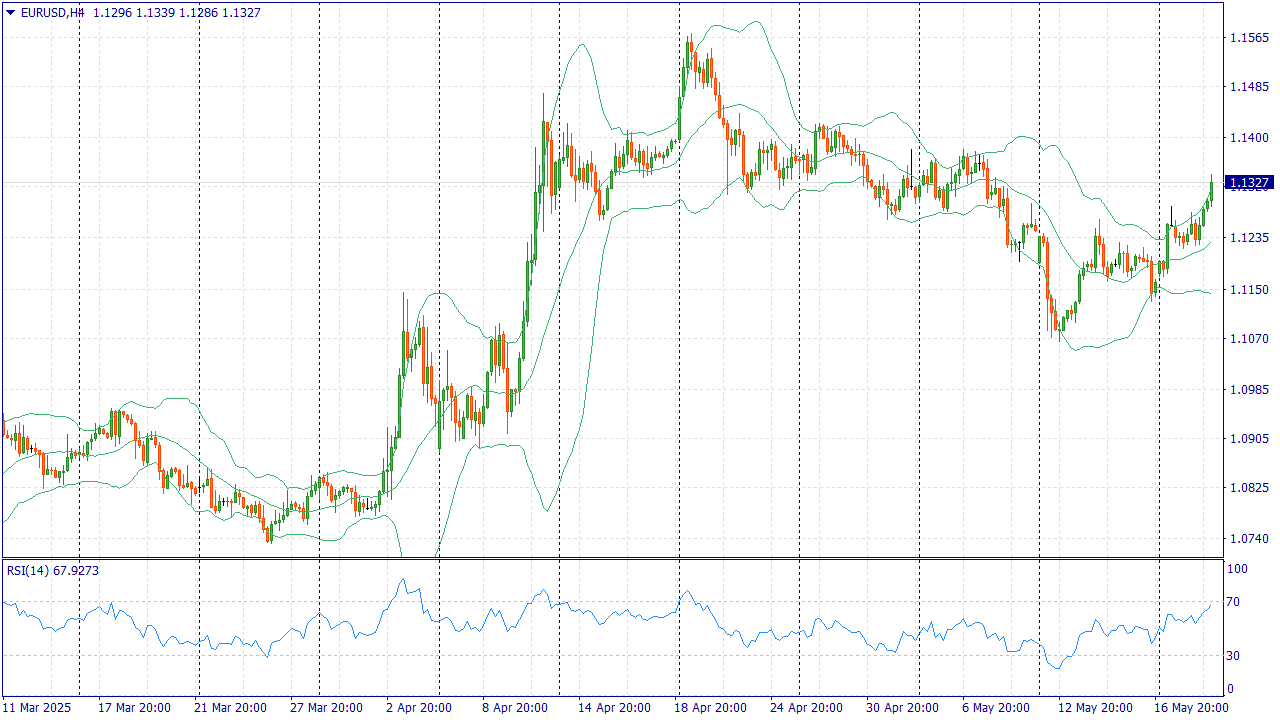Click the 11 Mar 2025 date label
This screenshot has width=1280, height=720.
coord(37,707)
